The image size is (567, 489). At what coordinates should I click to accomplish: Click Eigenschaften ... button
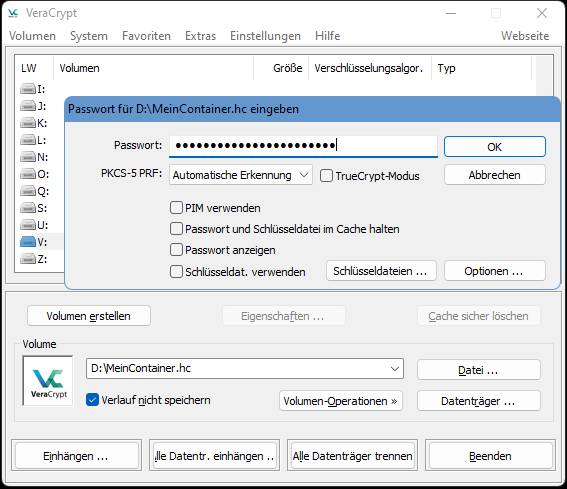click(284, 316)
